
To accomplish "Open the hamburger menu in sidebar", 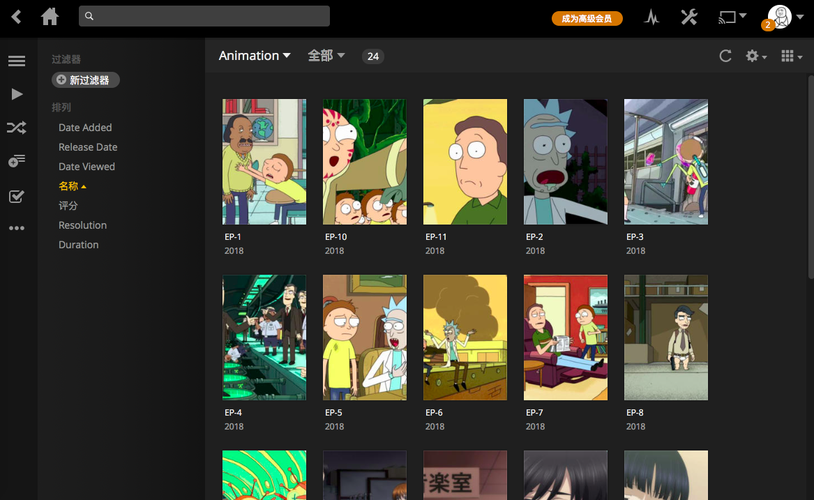I will point(16,61).
